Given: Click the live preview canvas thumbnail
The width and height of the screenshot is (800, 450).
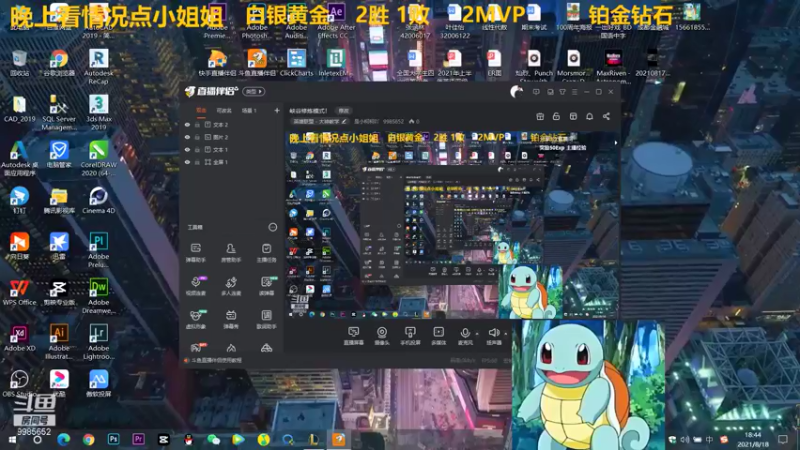Looking at the screenshot, I should coord(452,224).
